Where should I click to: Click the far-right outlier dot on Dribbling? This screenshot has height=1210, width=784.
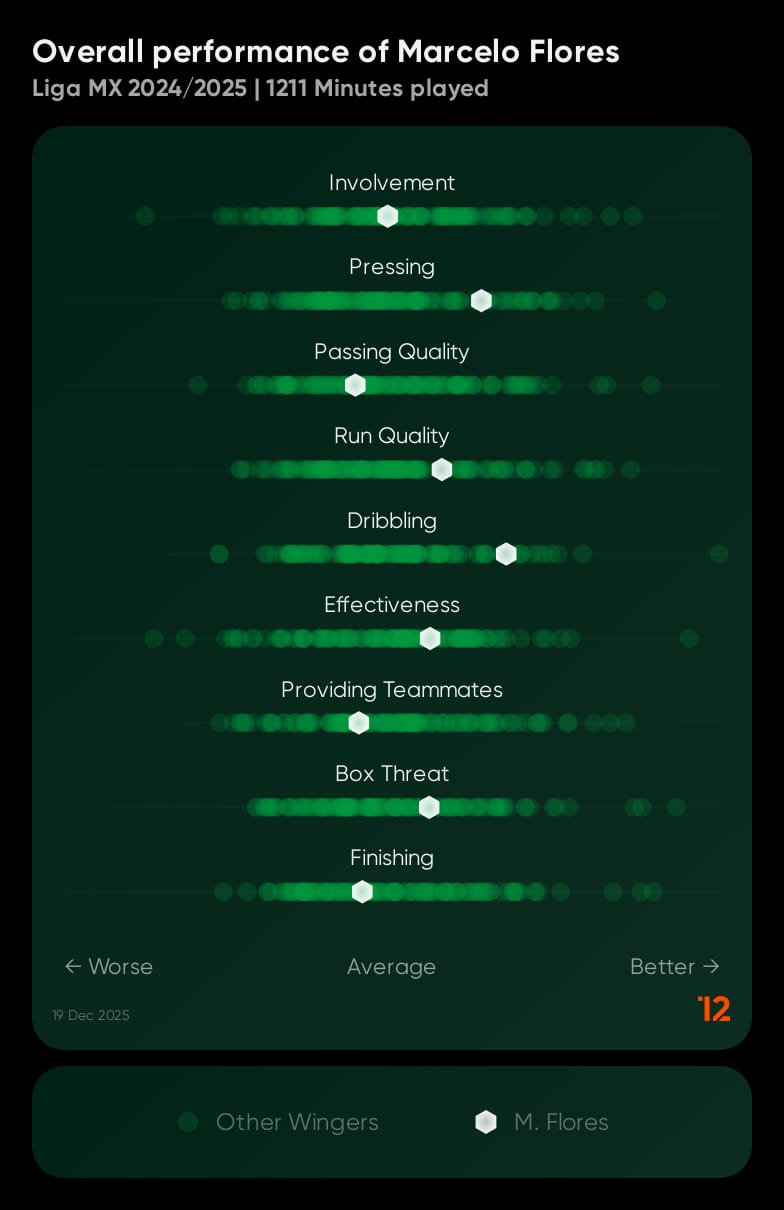click(719, 554)
